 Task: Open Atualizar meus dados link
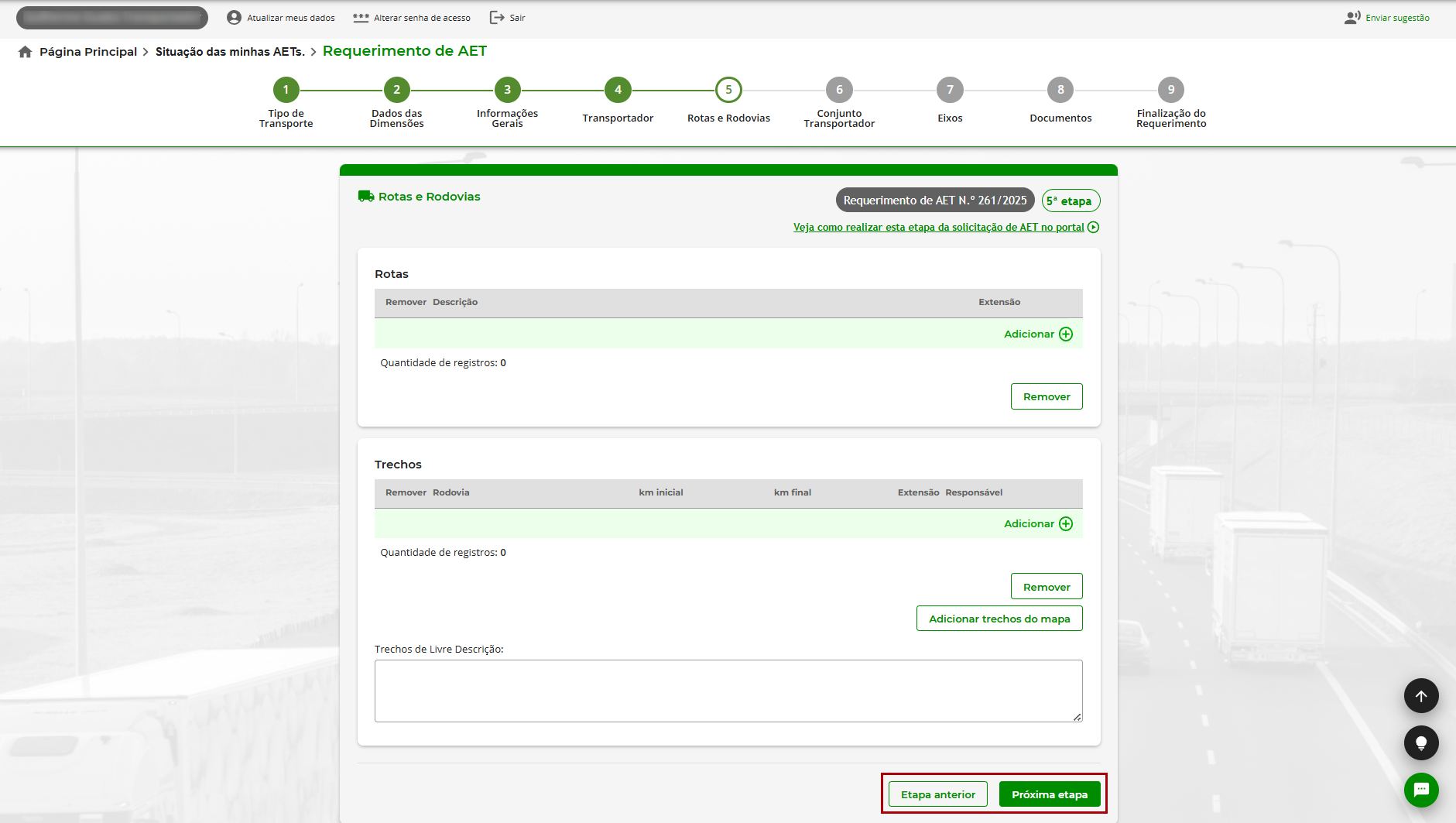(x=291, y=18)
